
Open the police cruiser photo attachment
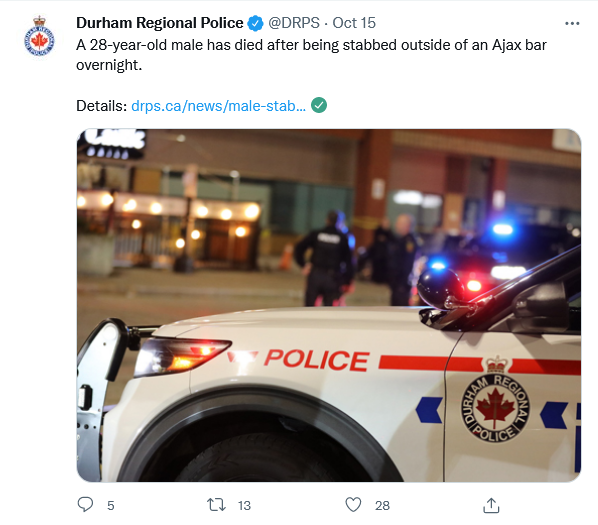(x=329, y=305)
